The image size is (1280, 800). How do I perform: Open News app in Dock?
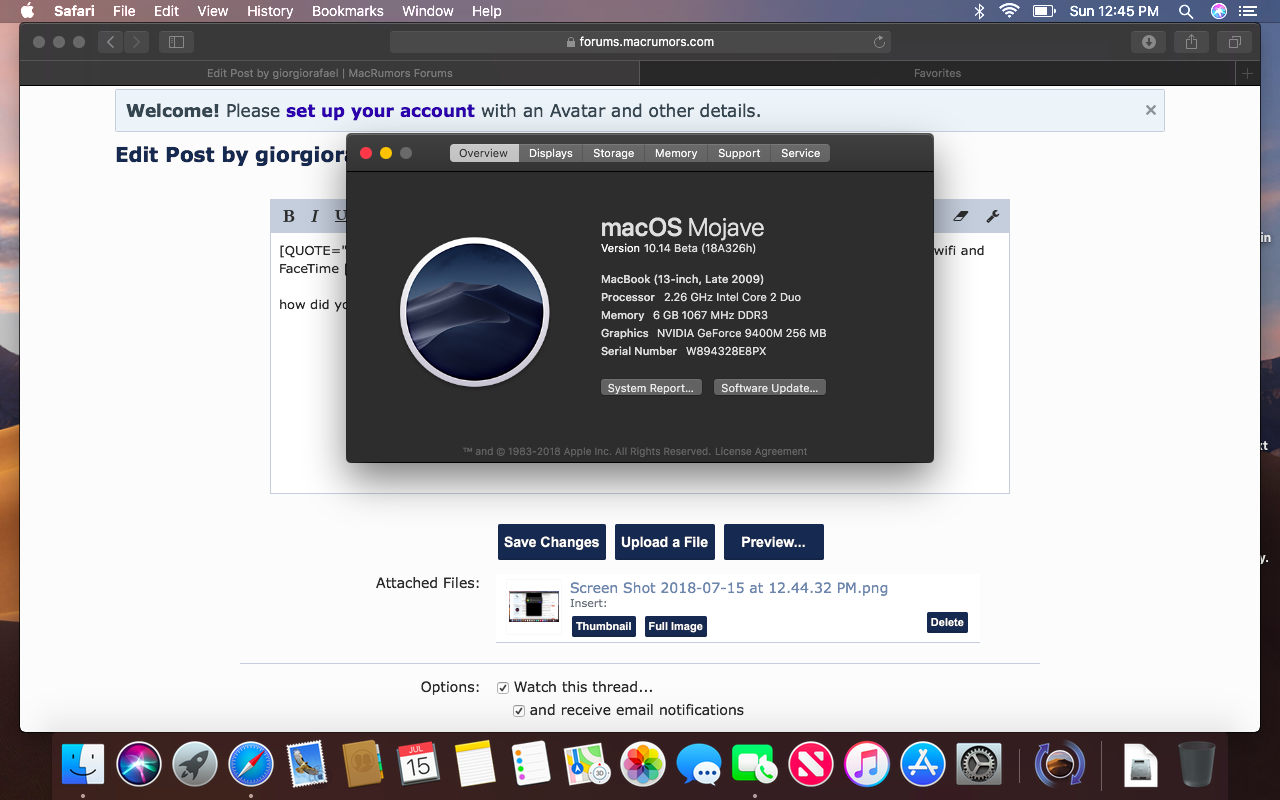coord(811,765)
